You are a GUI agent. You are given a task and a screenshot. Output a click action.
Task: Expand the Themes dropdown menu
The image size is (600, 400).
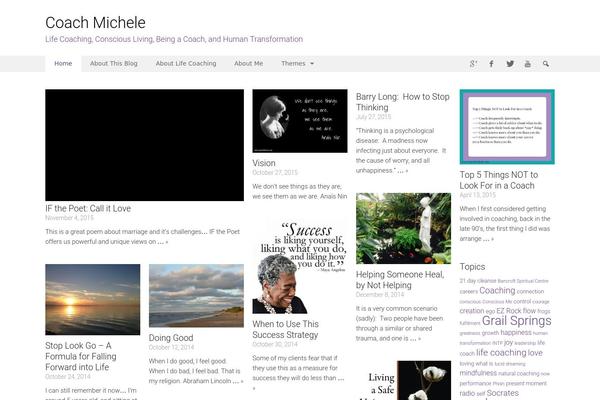click(297, 64)
